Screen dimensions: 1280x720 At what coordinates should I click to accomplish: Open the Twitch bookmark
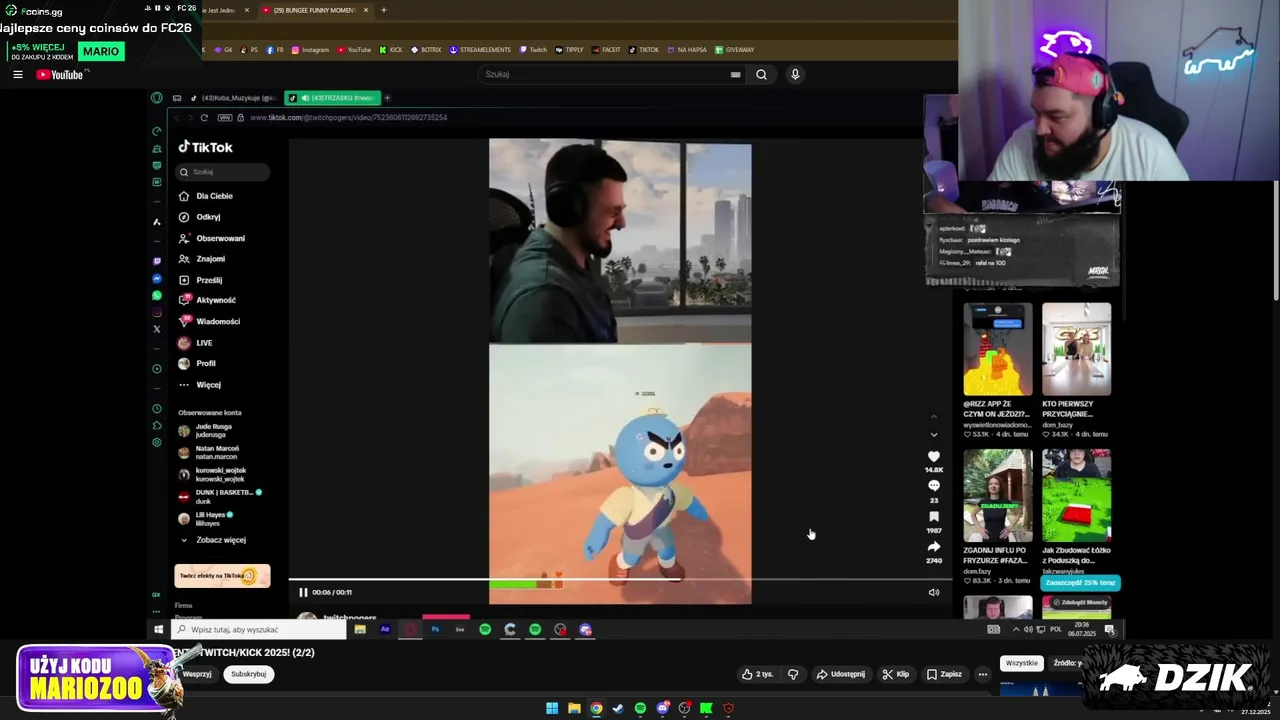tap(533, 50)
